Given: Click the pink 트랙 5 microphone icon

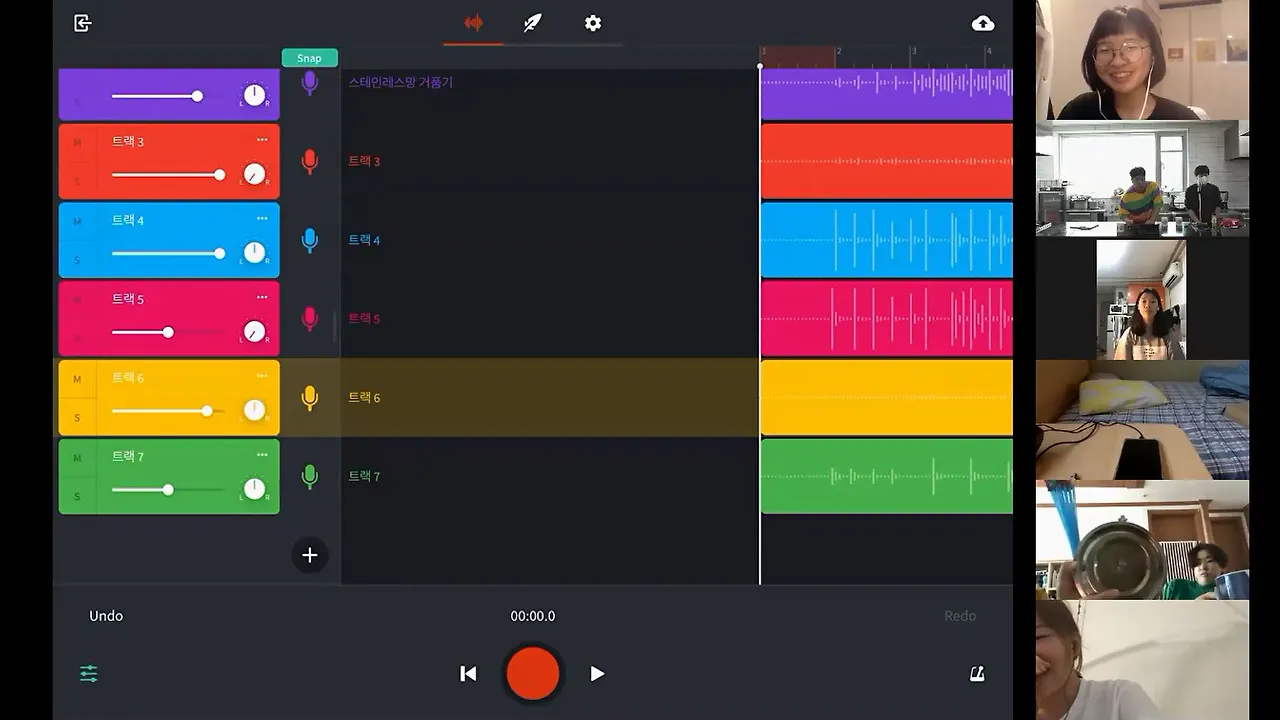Looking at the screenshot, I should 310,319.
